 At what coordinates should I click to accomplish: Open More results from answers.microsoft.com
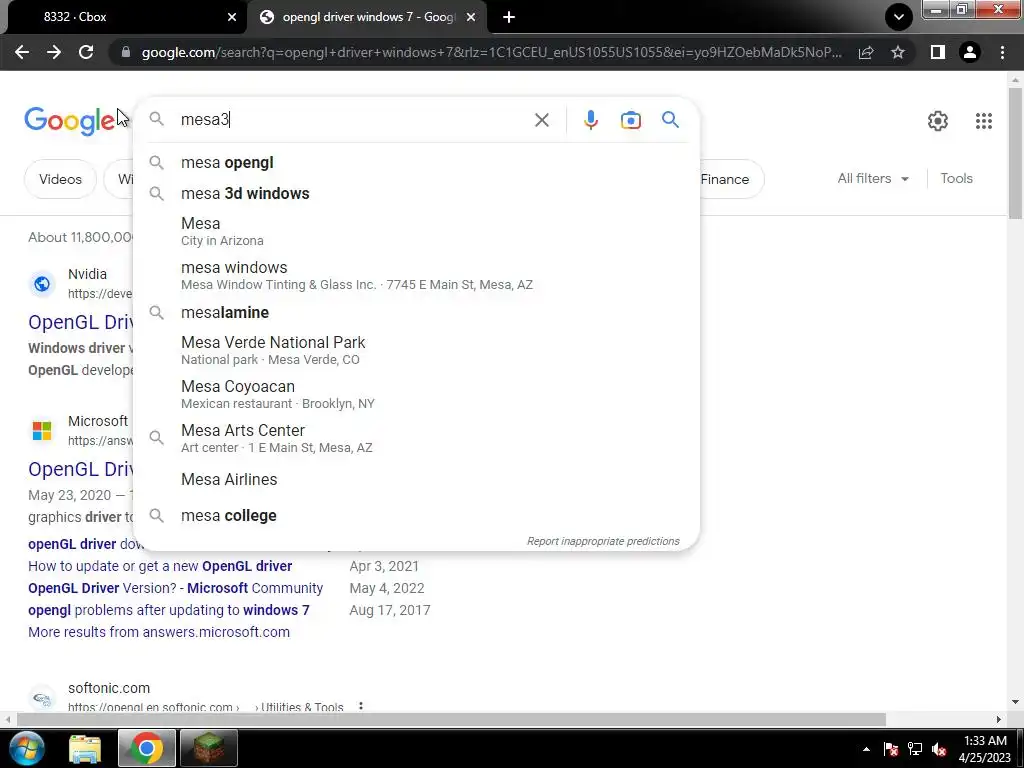[x=159, y=632]
